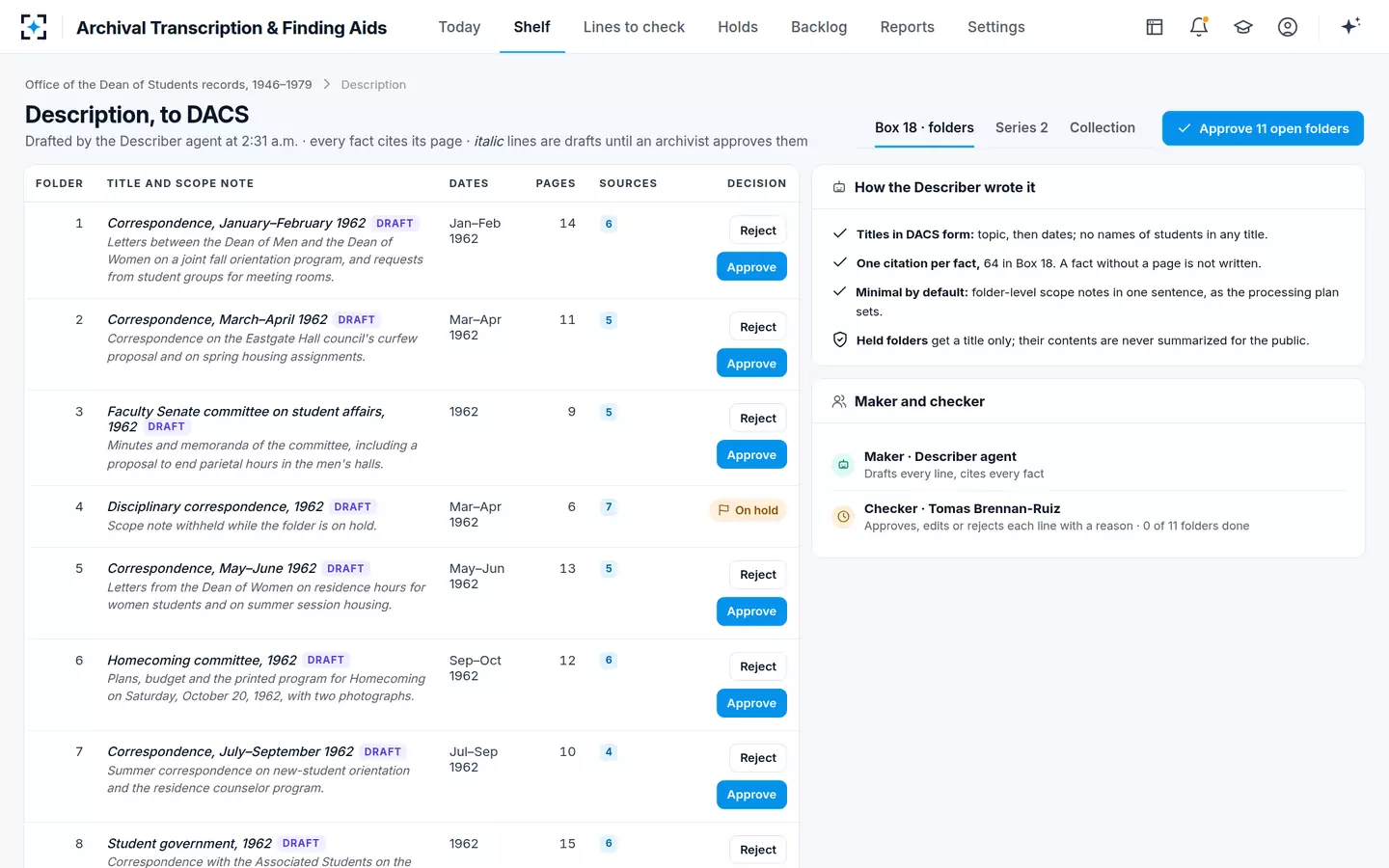Click the AI sparkle assistant icon
Viewport: 1389px width, 868px height.
(x=1350, y=27)
